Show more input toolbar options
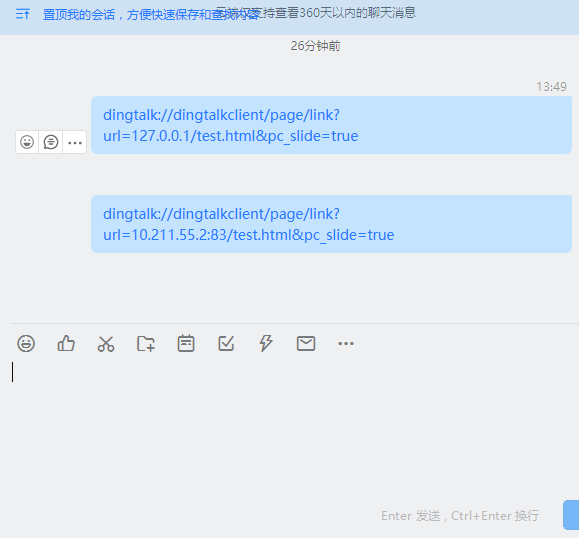Viewport: 579px width, 538px height. point(346,344)
